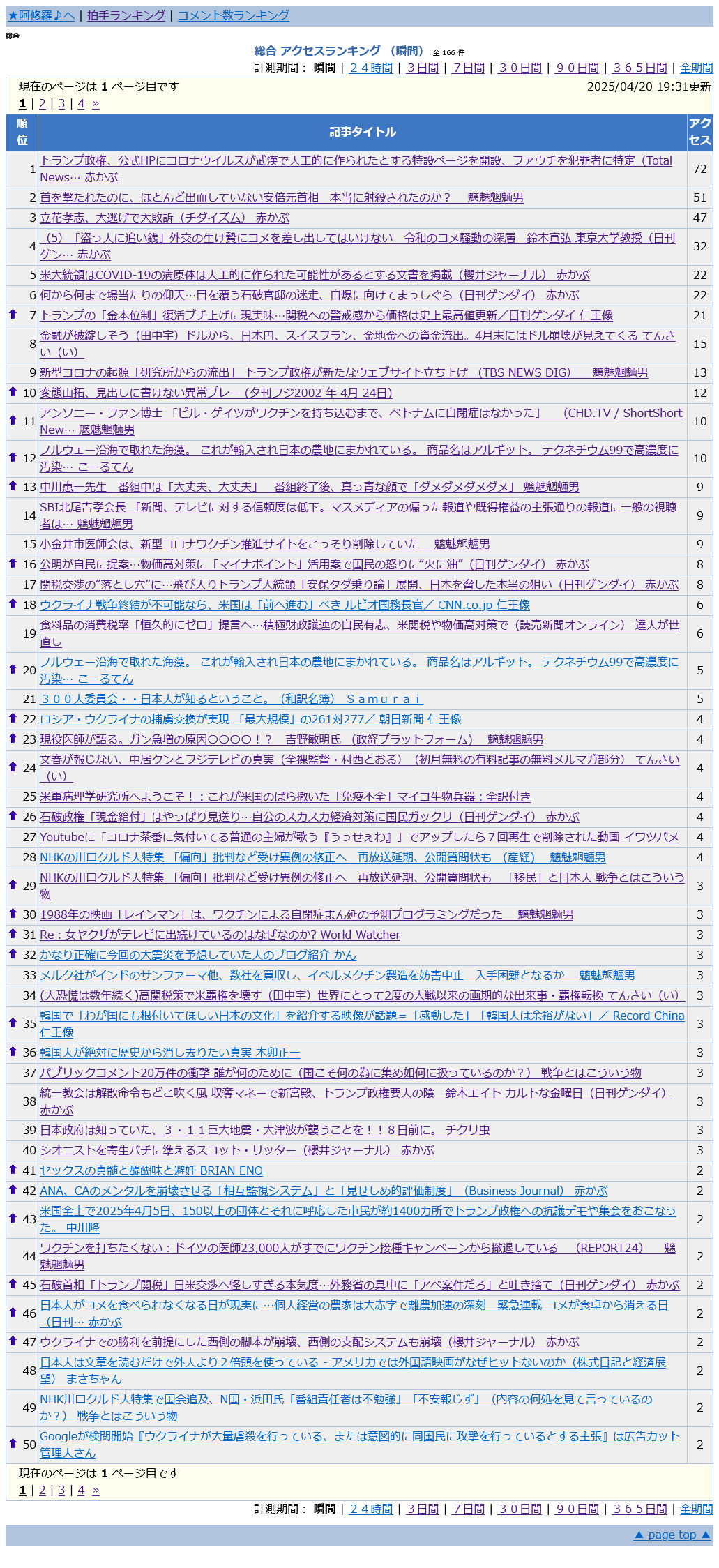The height and width of the screenshot is (1568, 719).
Task: Click the » next link above the table
Action: (96, 103)
